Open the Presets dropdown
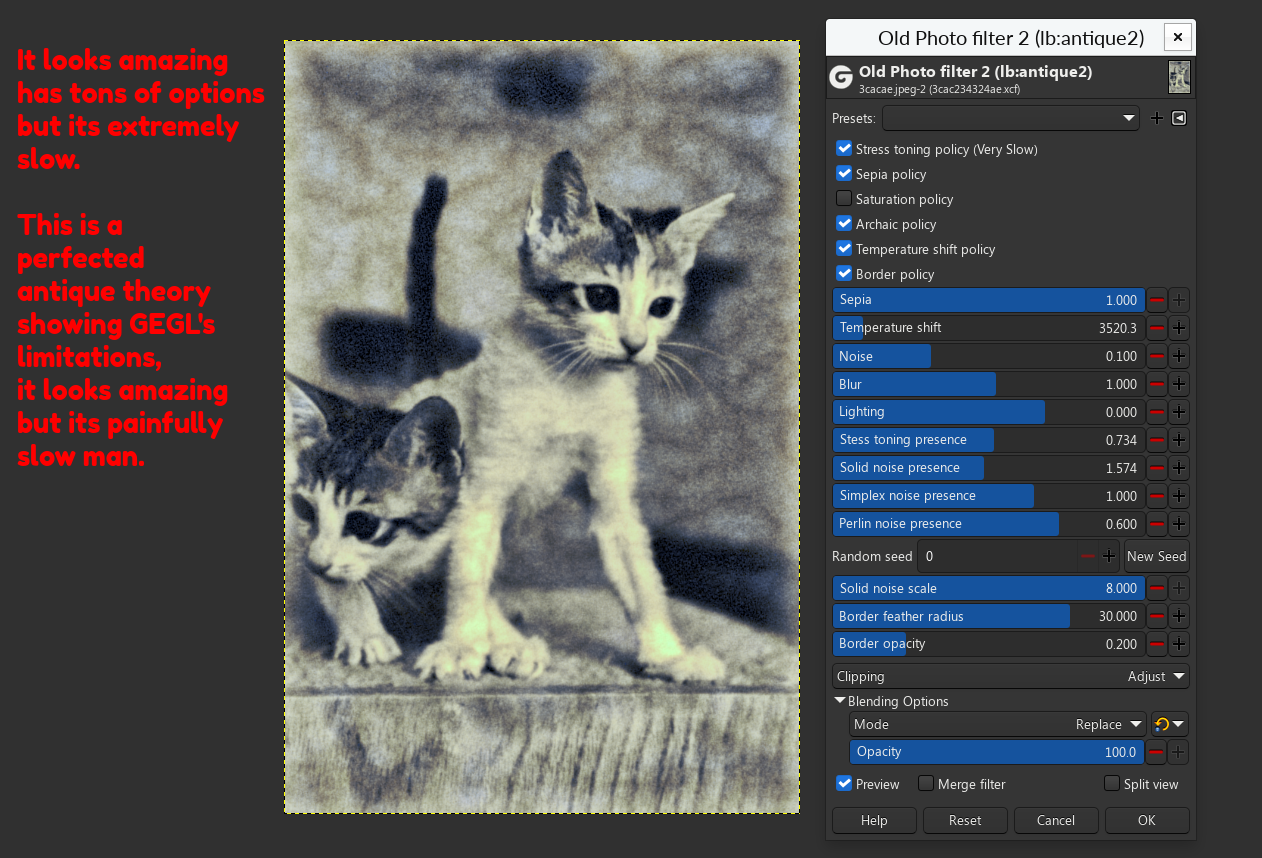This screenshot has width=1262, height=858. 1011,118
